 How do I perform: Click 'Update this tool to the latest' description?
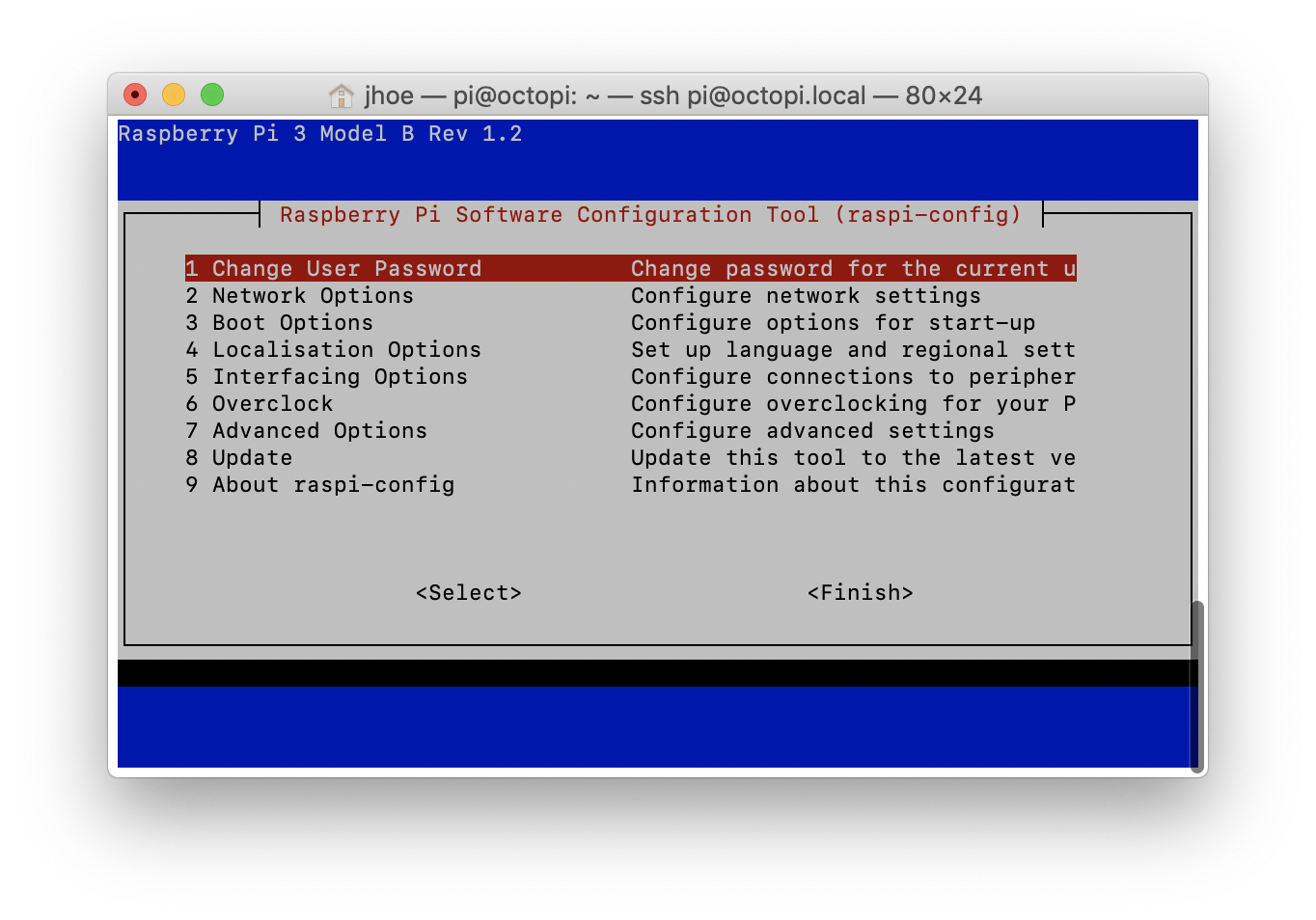point(853,458)
